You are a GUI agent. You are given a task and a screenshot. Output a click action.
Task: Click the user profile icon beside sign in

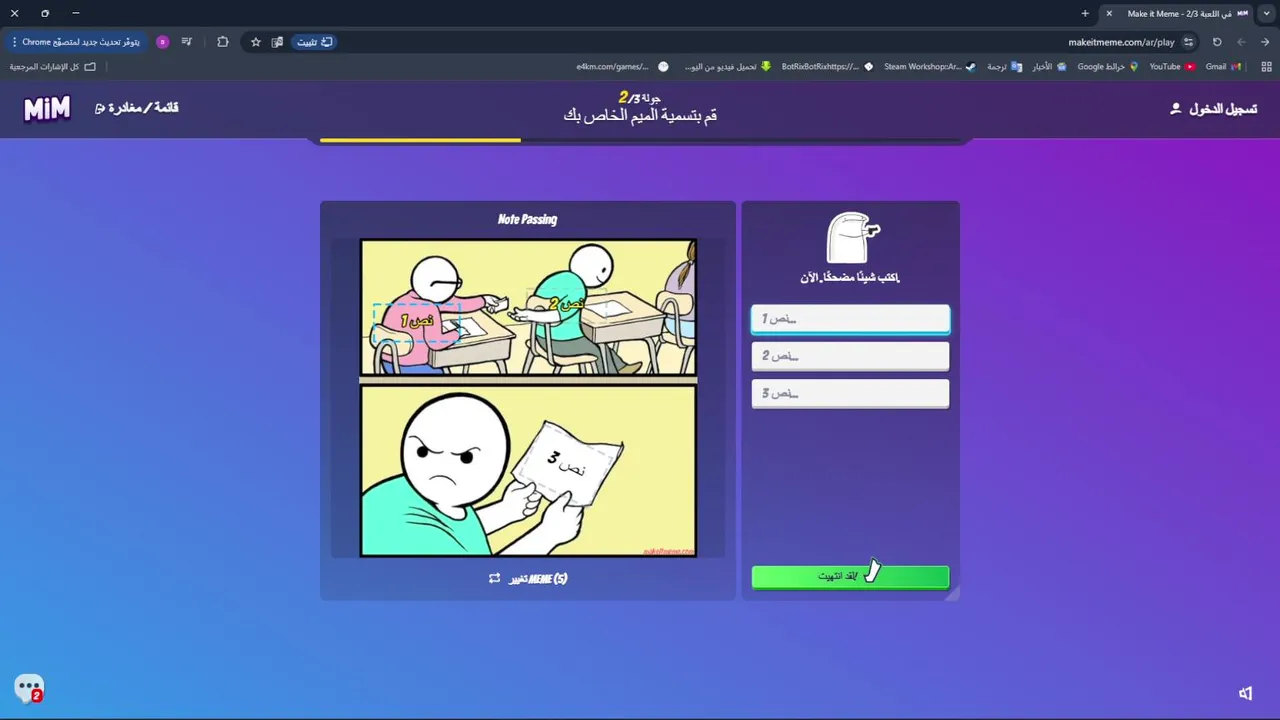coord(1175,108)
